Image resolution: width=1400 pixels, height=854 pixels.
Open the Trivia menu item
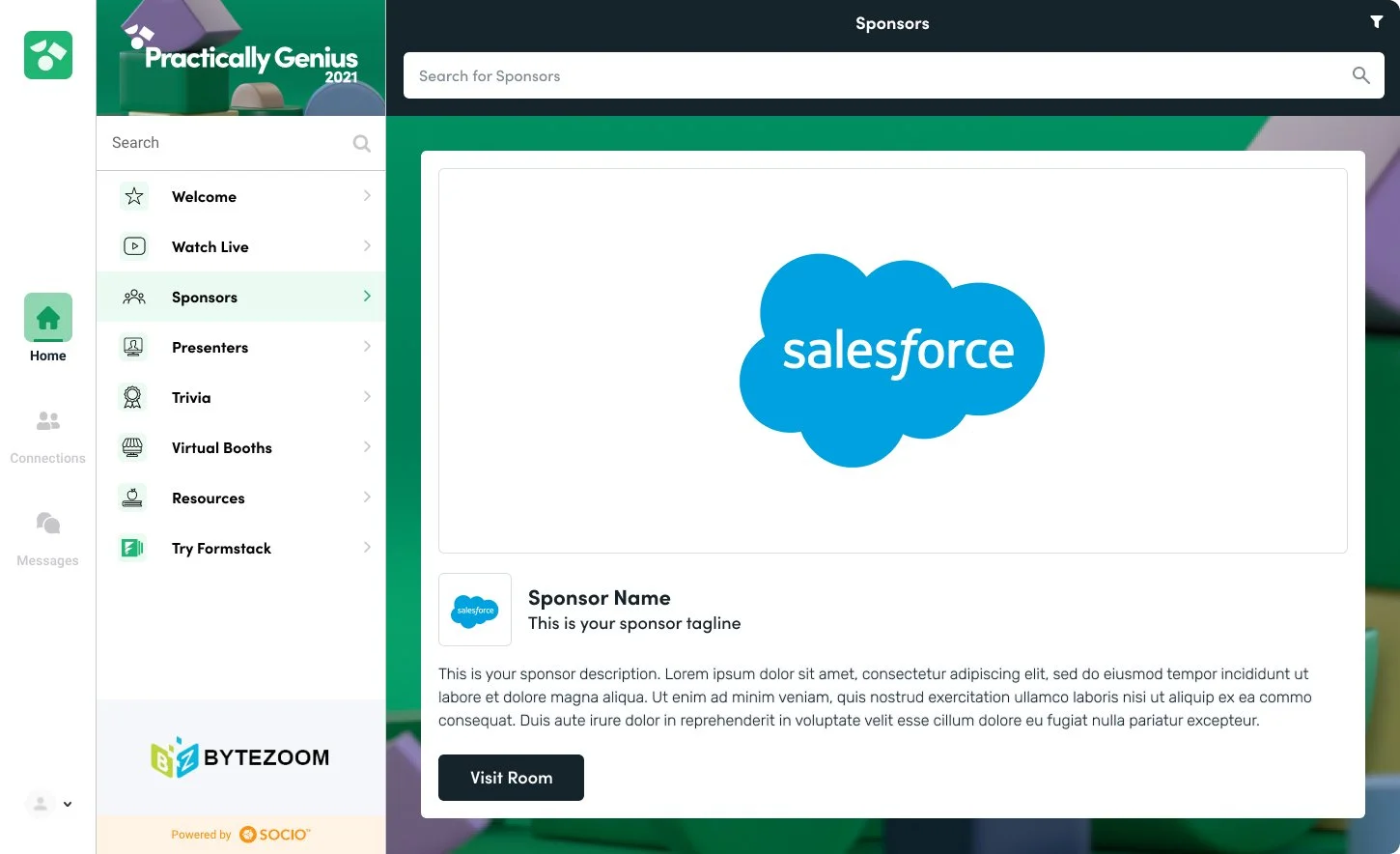[x=241, y=397]
